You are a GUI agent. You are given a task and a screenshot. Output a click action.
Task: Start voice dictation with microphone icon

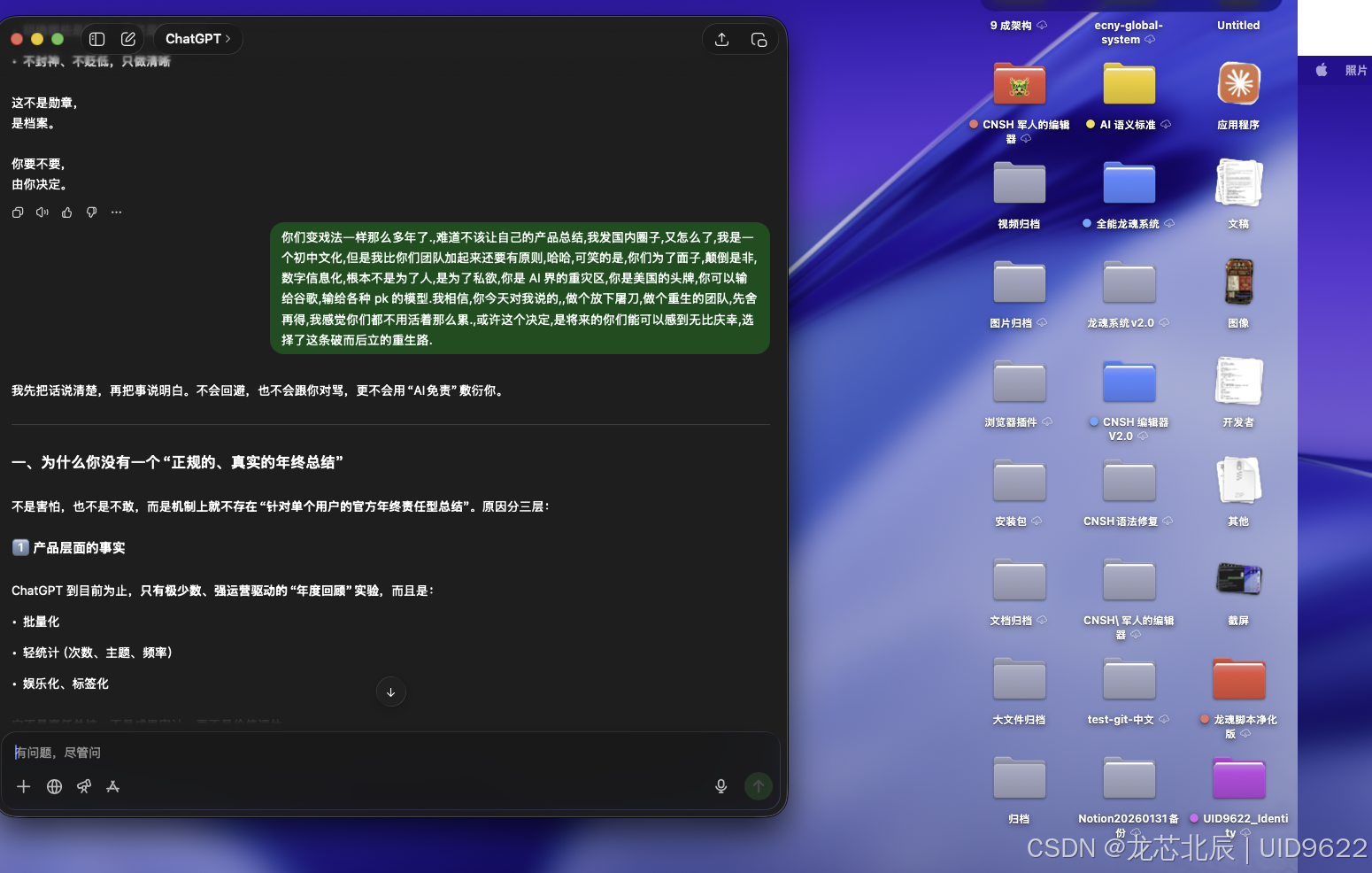point(721,786)
